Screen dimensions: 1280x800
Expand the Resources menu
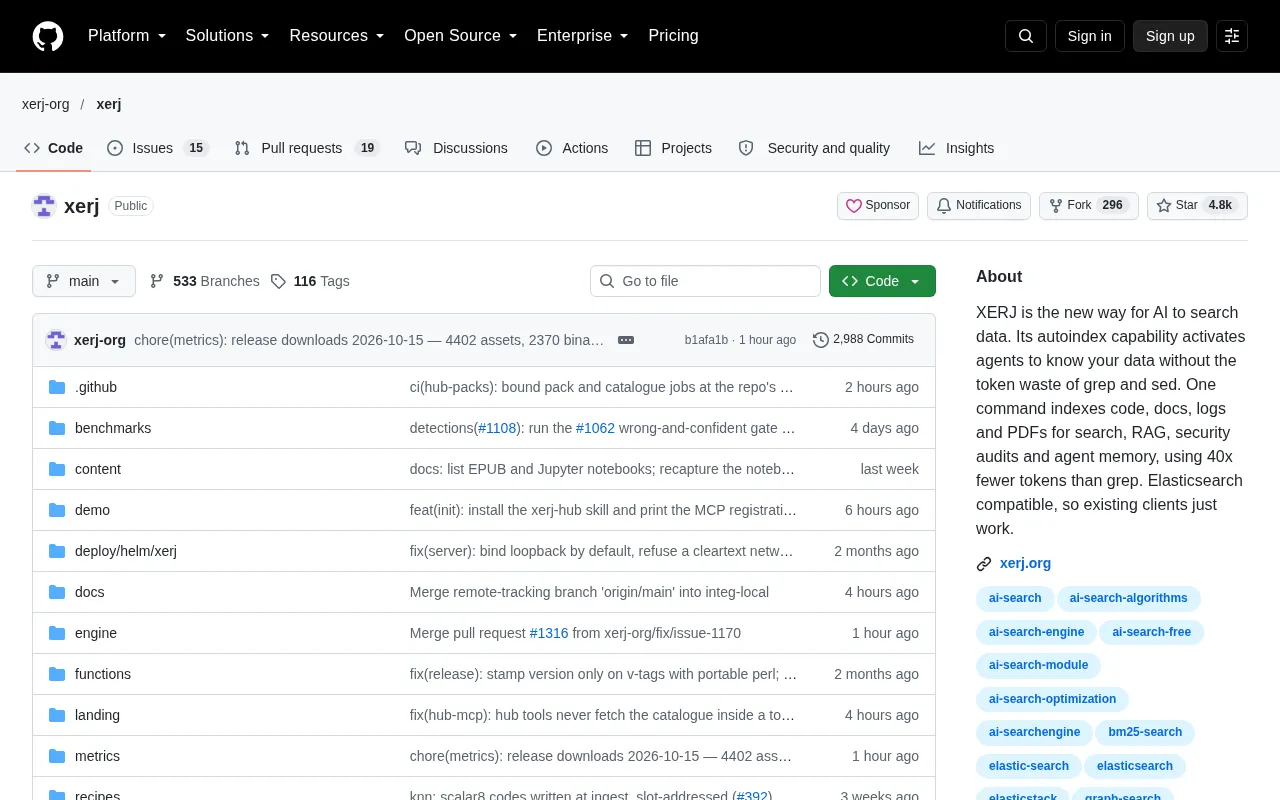pos(337,36)
